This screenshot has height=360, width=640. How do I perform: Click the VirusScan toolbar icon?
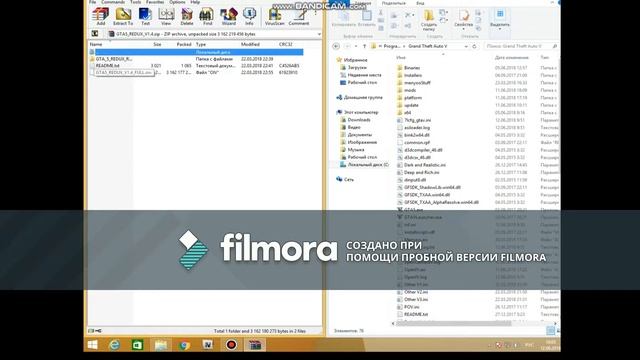[x=275, y=17]
